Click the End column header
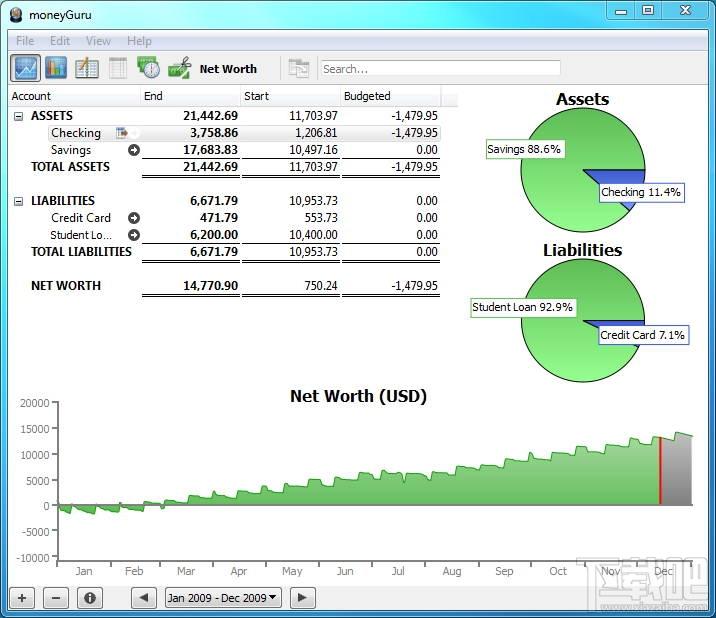The width and height of the screenshot is (716, 618). coord(190,96)
